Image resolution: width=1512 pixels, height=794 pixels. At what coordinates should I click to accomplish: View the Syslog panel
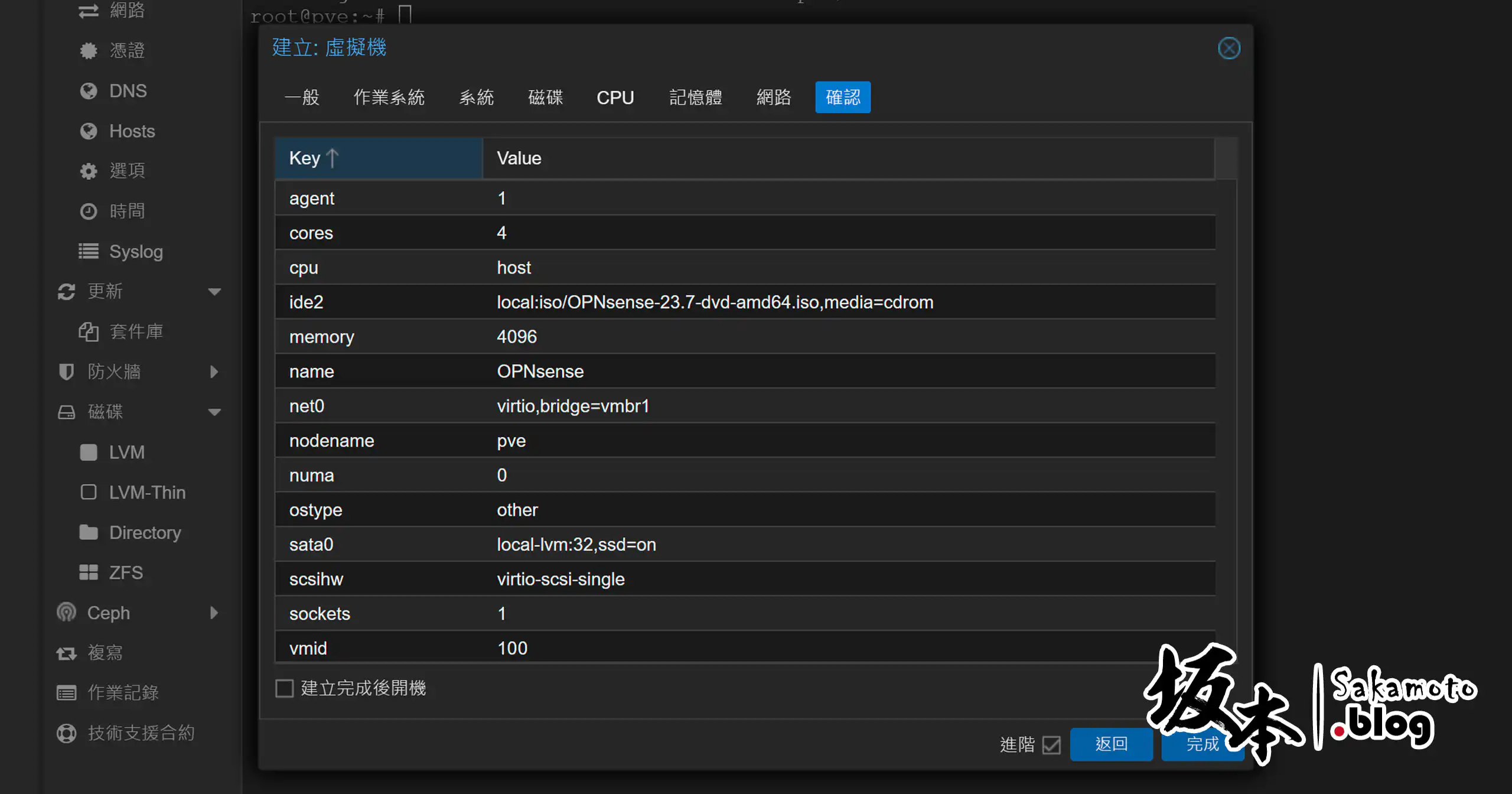click(136, 251)
